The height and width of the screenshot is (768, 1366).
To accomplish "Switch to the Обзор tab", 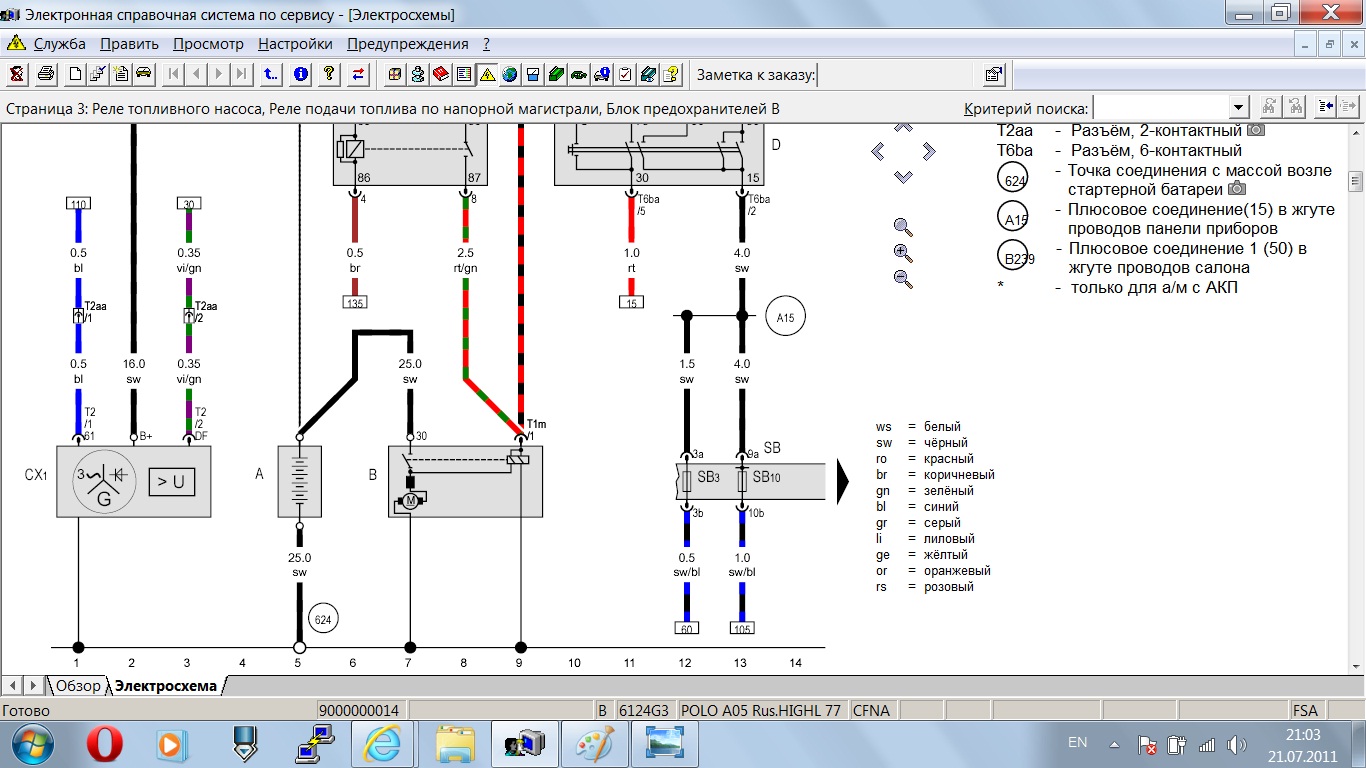I will tap(78, 686).
